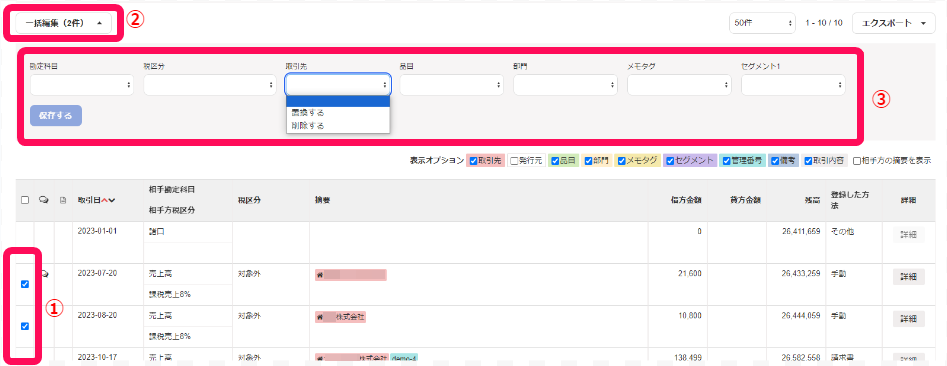Click the date 2023-07-20 cell
The height and width of the screenshot is (366, 947).
click(x=97, y=273)
